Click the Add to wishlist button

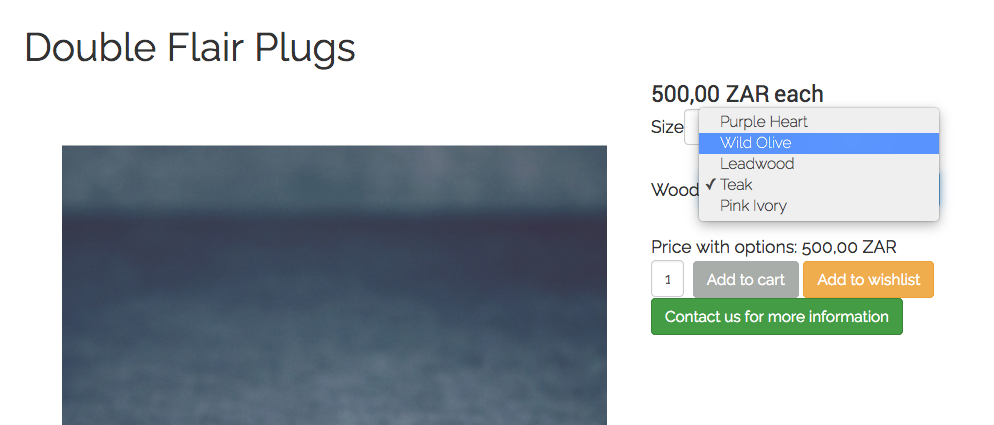coord(868,279)
